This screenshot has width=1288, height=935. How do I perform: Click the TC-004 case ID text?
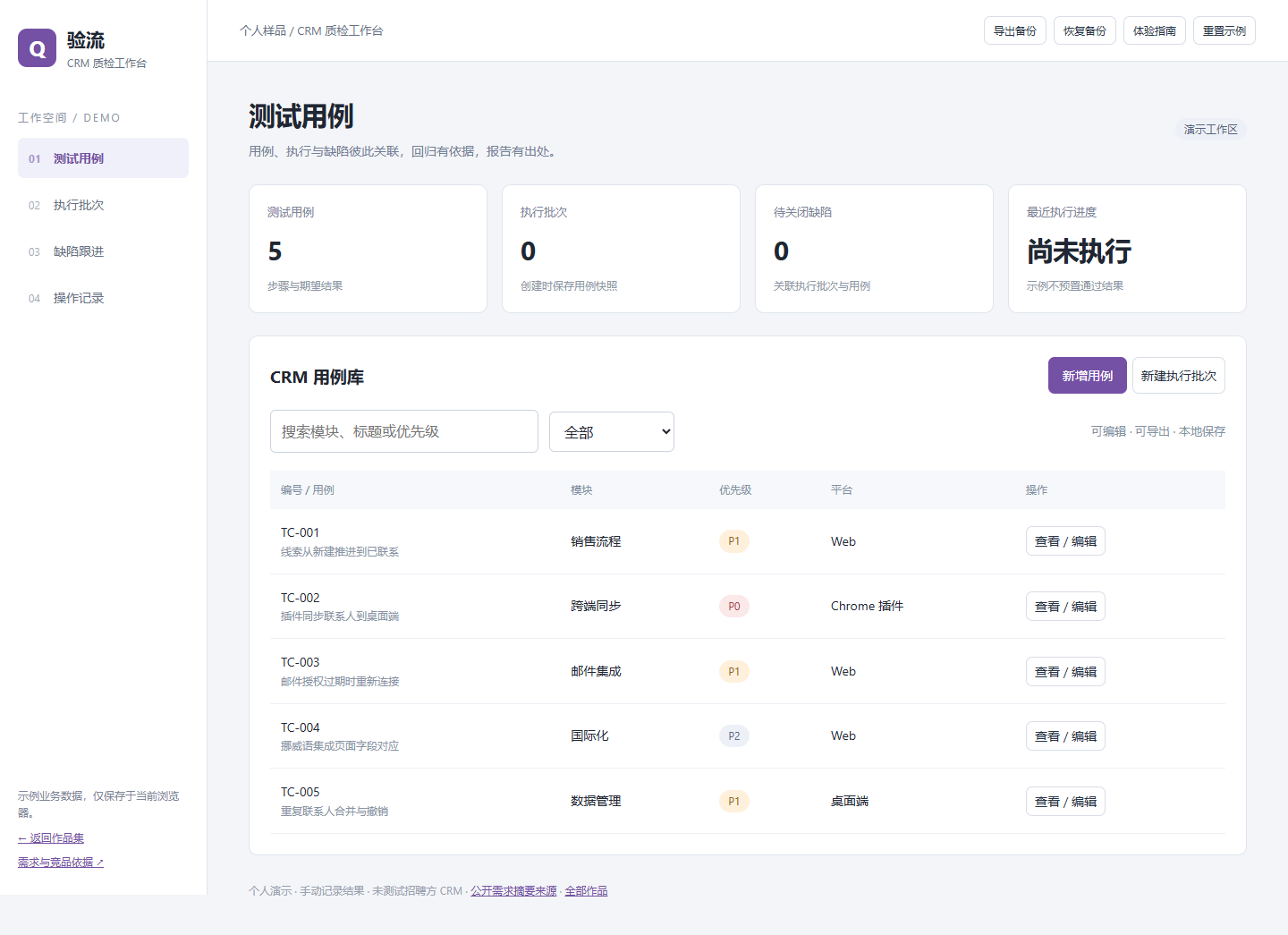301,727
